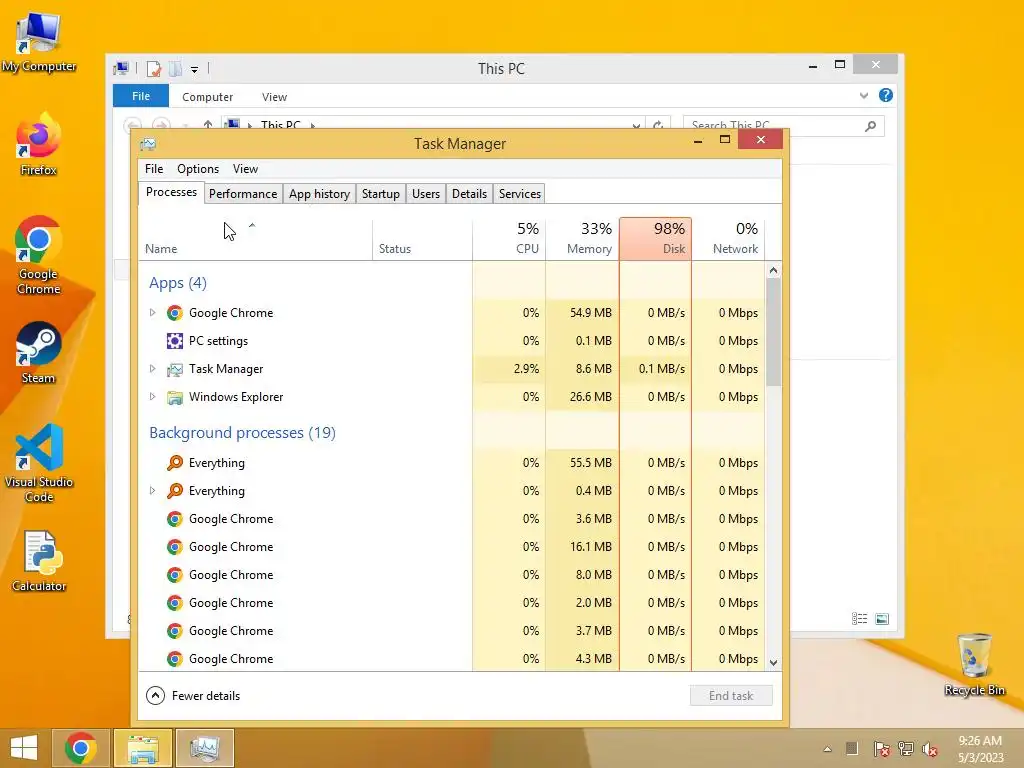Image resolution: width=1024 pixels, height=768 pixels.
Task: Click the Windows Start button
Action: coord(24,748)
